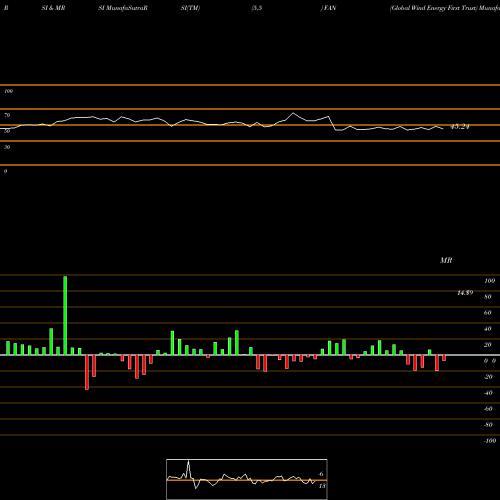Click the MR axis label '-80'
The image size is (500, 500).
click(488, 425)
